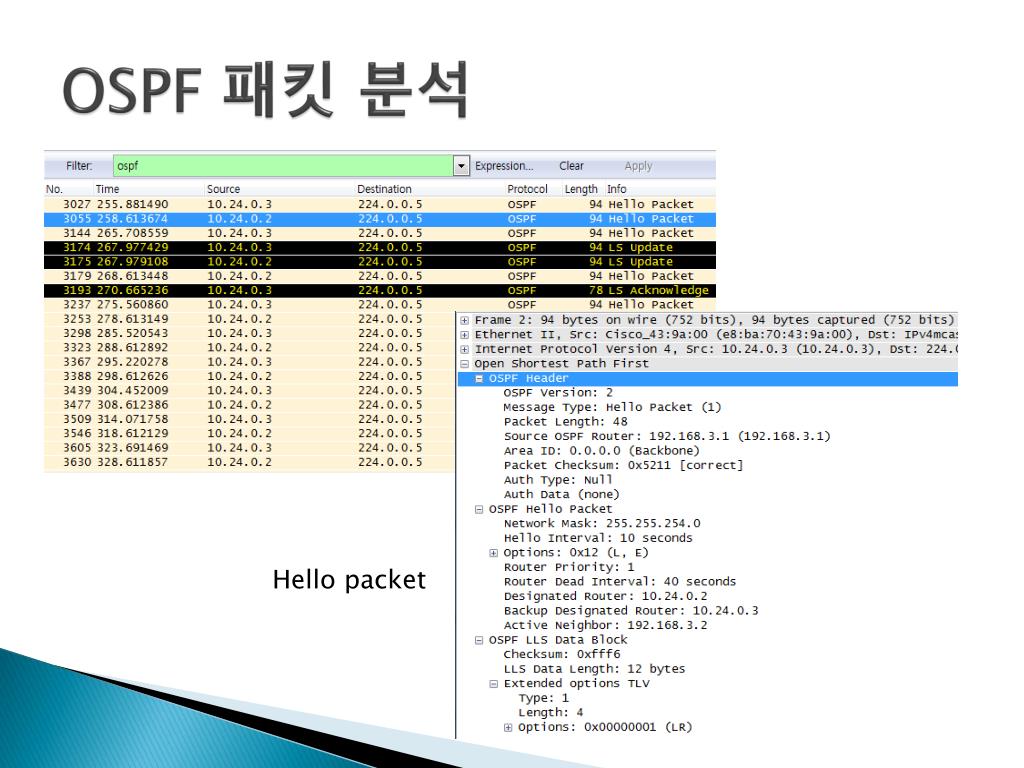Screen dimensions: 1024x768
Task: Click Router Dead Interval: 40 seconds
Action: click(620, 582)
